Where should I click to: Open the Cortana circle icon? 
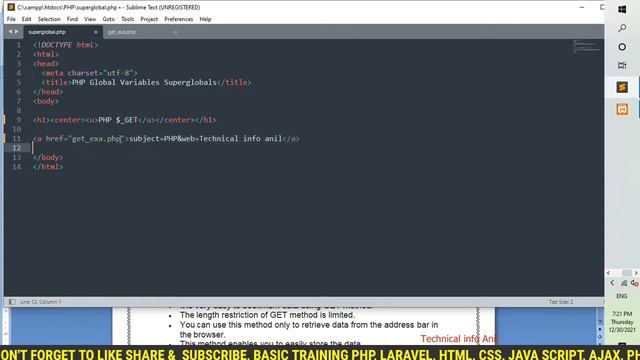622,47
